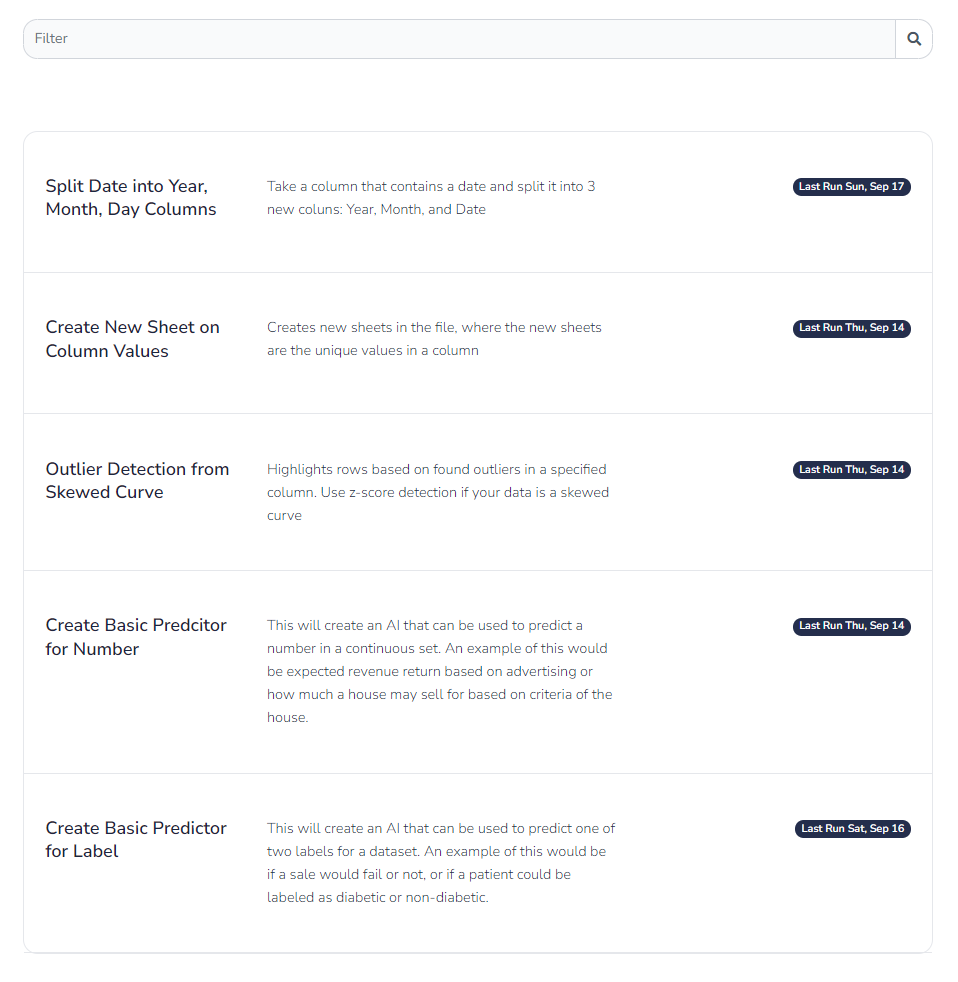958x982 pixels.
Task: Select Outlier Detection from Skewed Curve
Action: coord(137,480)
